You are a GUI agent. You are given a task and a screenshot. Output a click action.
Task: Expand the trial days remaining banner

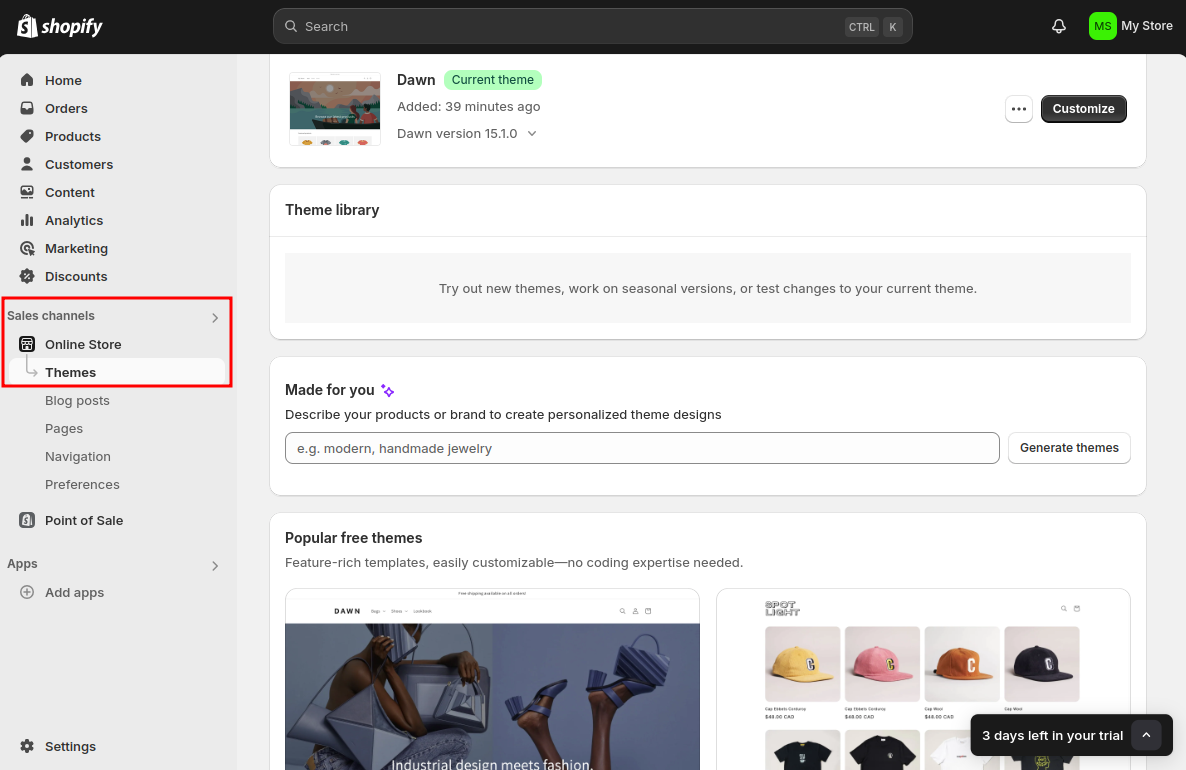point(1146,735)
